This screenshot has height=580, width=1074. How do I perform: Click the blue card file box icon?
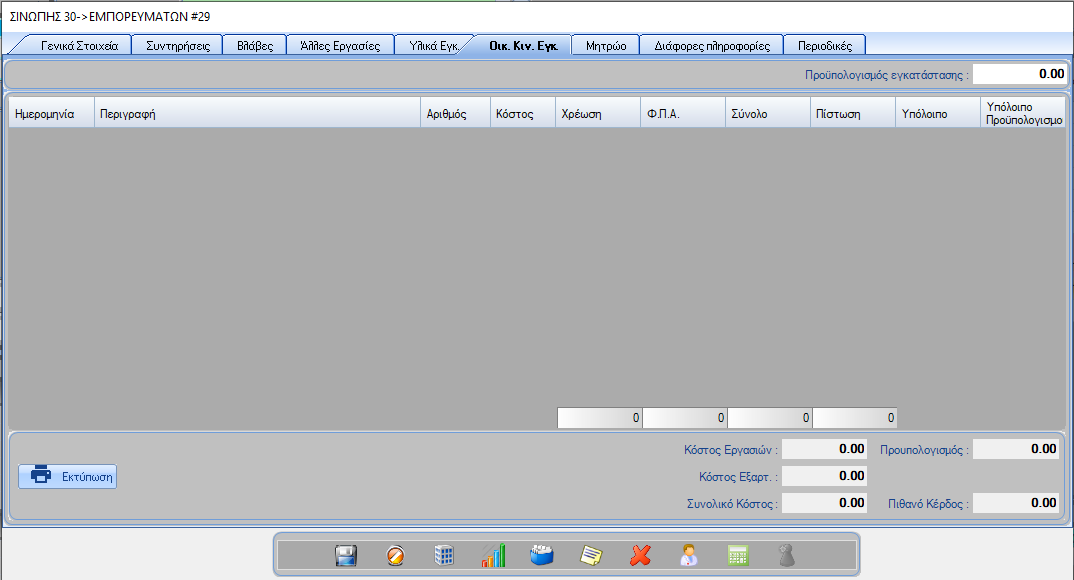coord(542,556)
